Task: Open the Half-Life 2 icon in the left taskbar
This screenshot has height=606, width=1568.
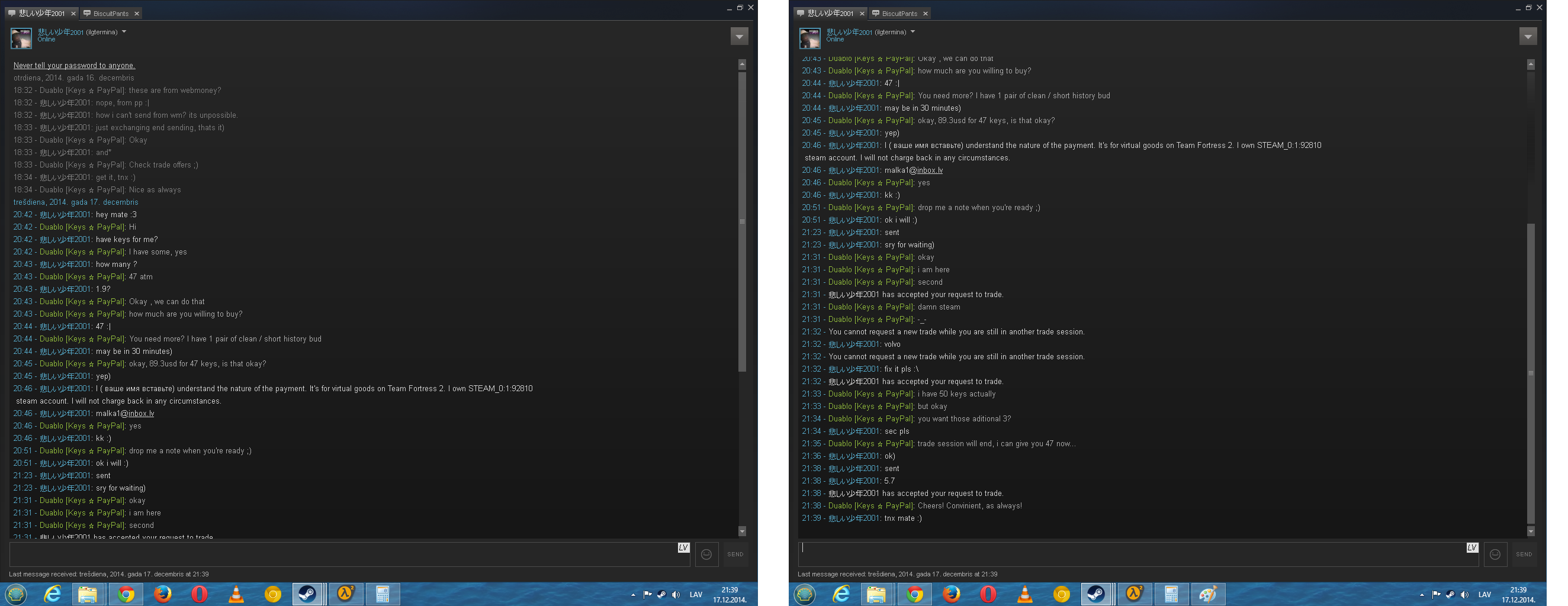Action: (x=346, y=594)
